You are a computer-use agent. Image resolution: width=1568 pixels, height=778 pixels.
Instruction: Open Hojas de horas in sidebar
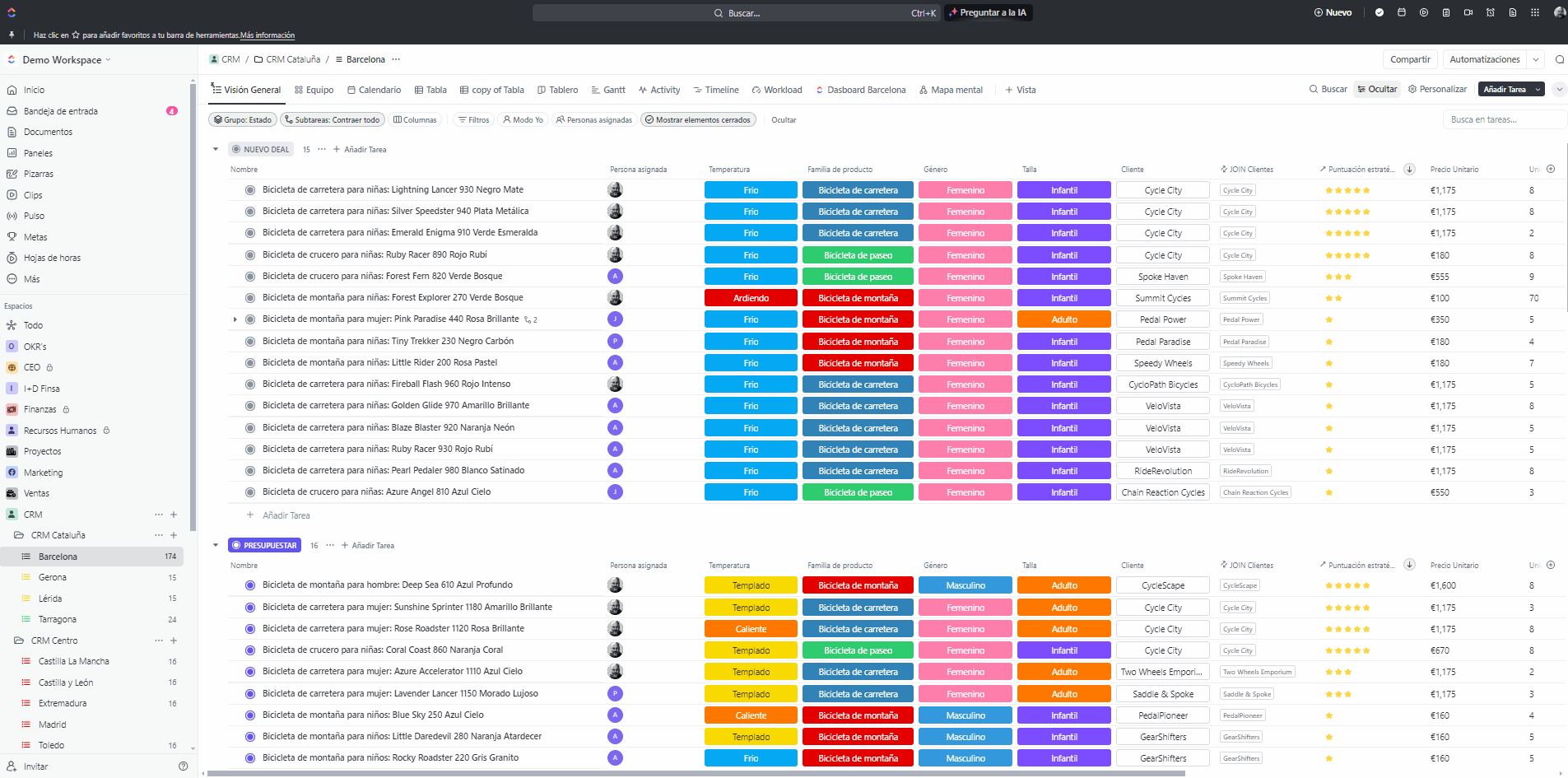52,258
